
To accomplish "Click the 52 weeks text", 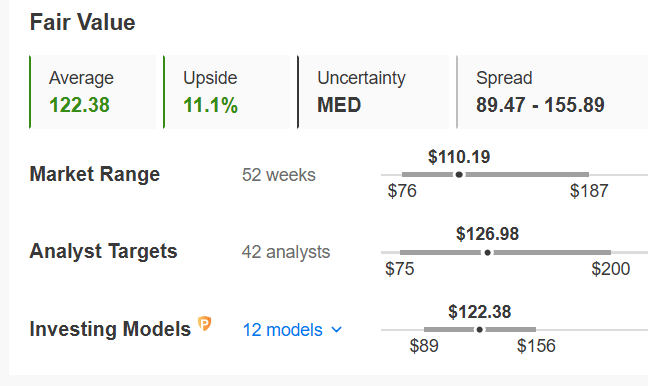I will [279, 175].
